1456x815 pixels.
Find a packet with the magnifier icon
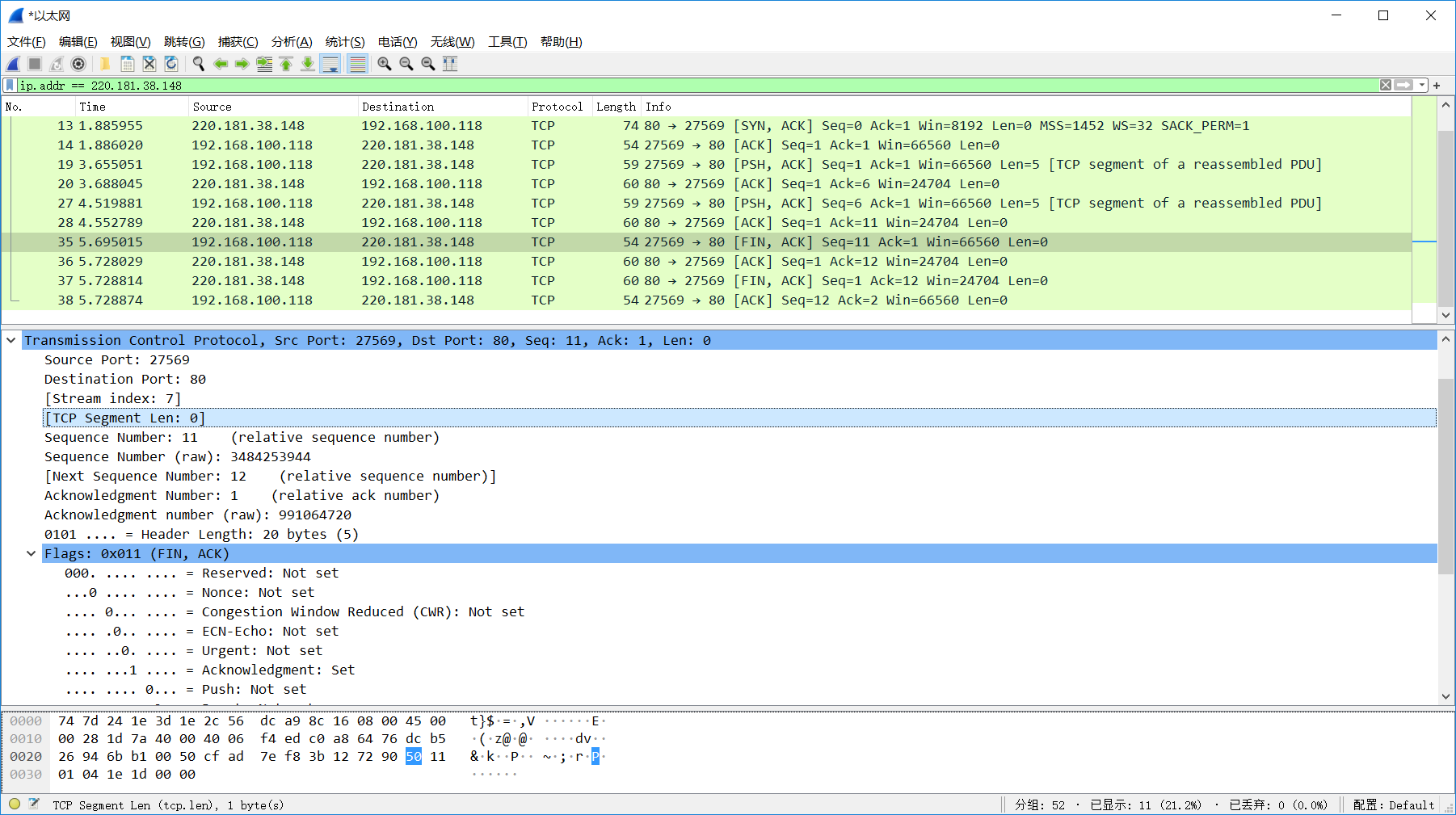pos(198,64)
